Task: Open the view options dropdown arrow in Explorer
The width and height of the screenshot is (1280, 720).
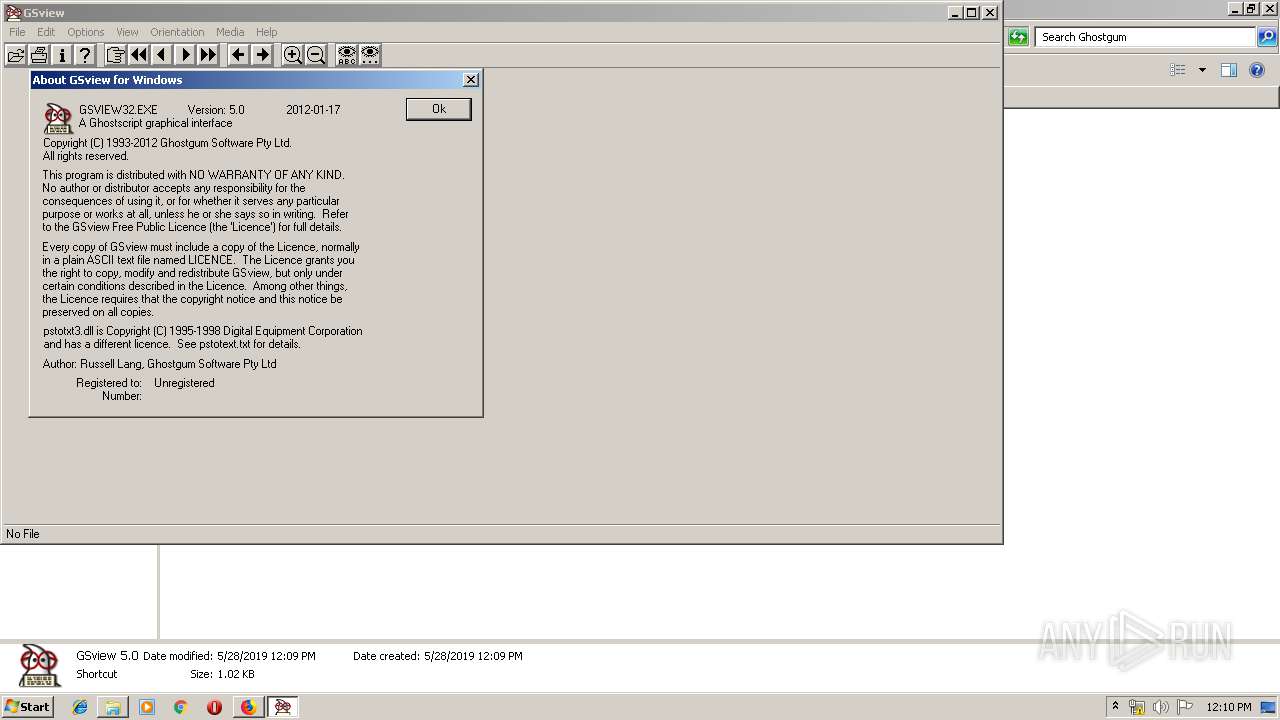Action: [x=1202, y=70]
